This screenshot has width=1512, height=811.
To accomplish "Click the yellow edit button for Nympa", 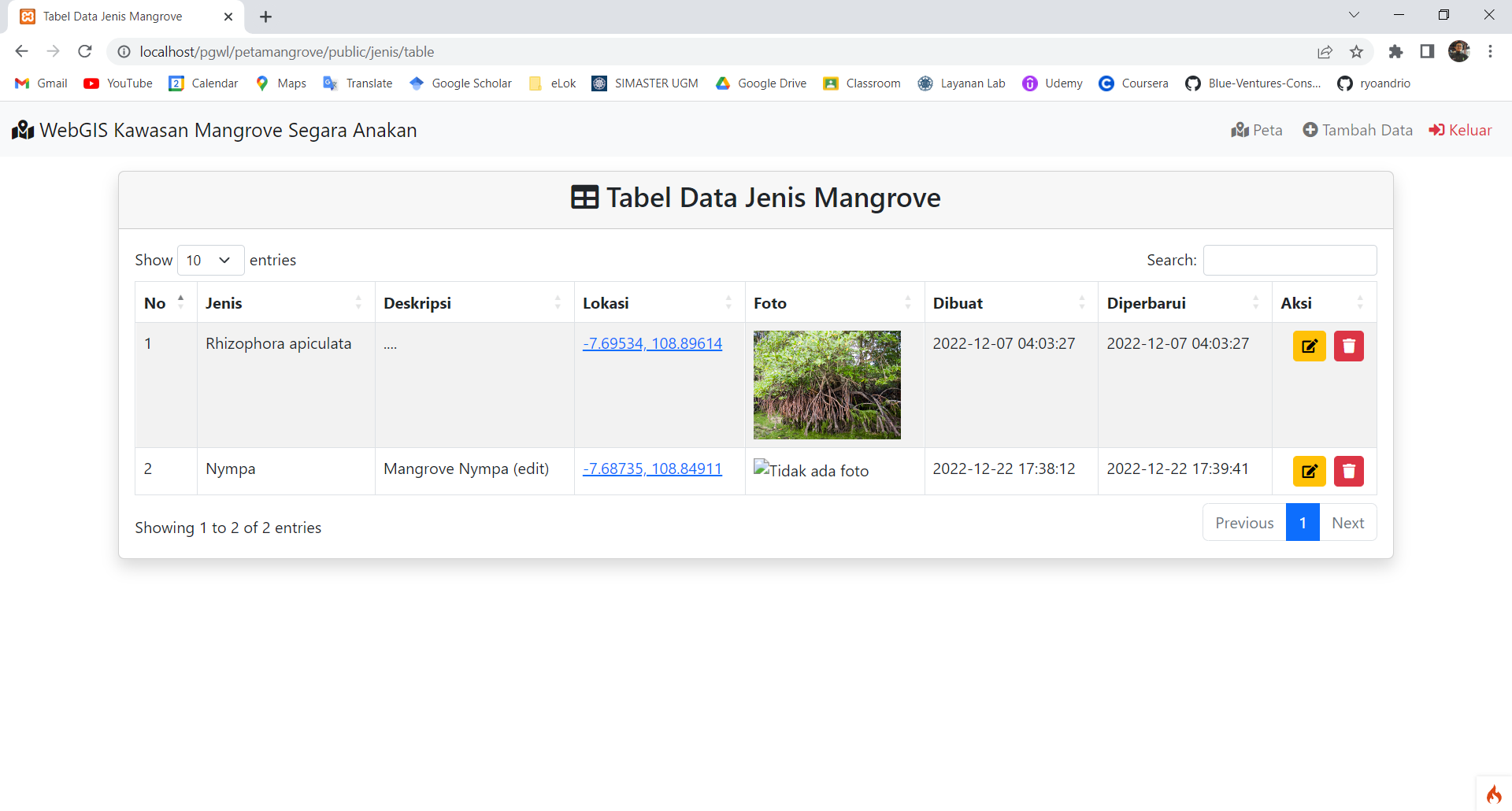I will [x=1309, y=472].
